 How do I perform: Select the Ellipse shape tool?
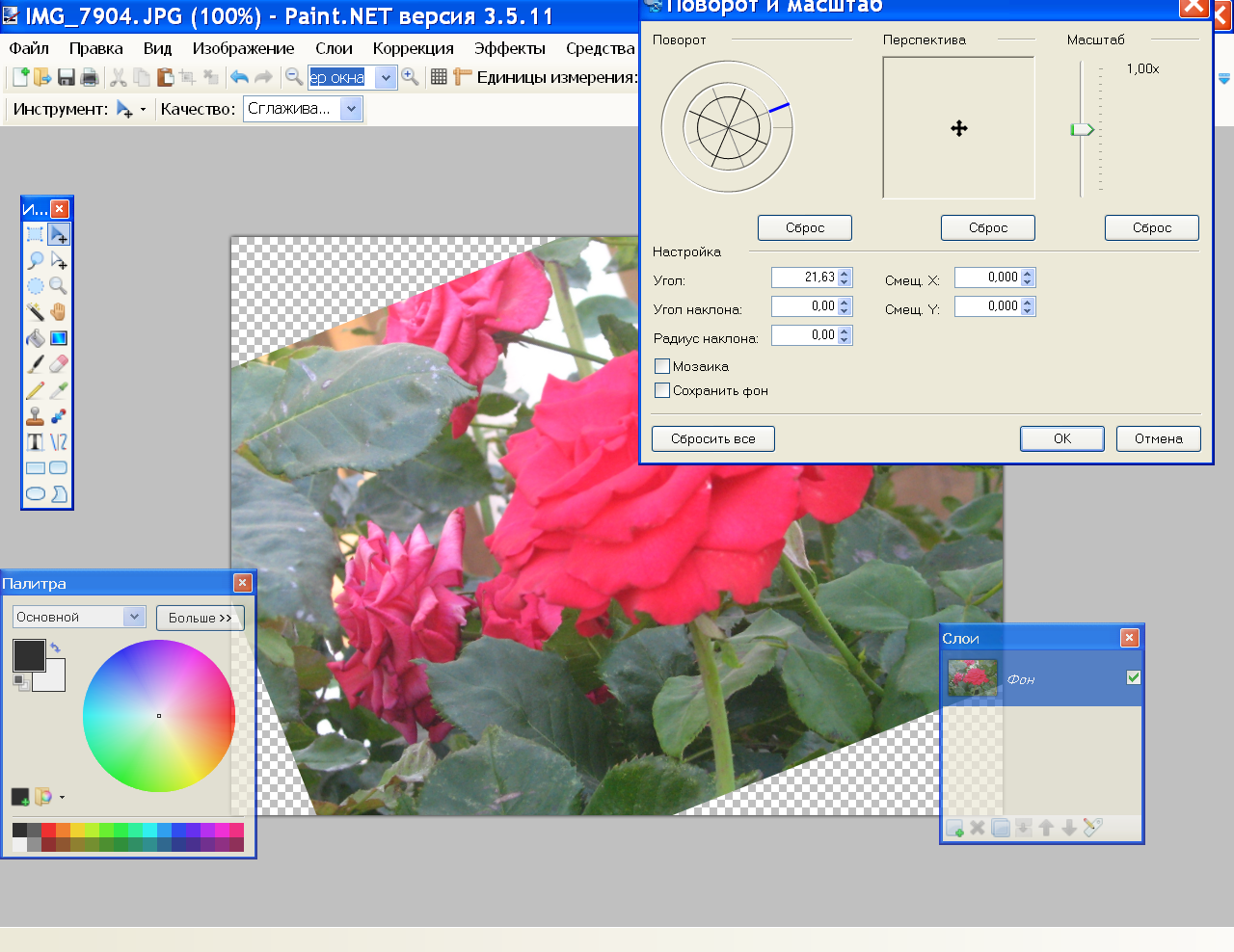click(x=36, y=494)
